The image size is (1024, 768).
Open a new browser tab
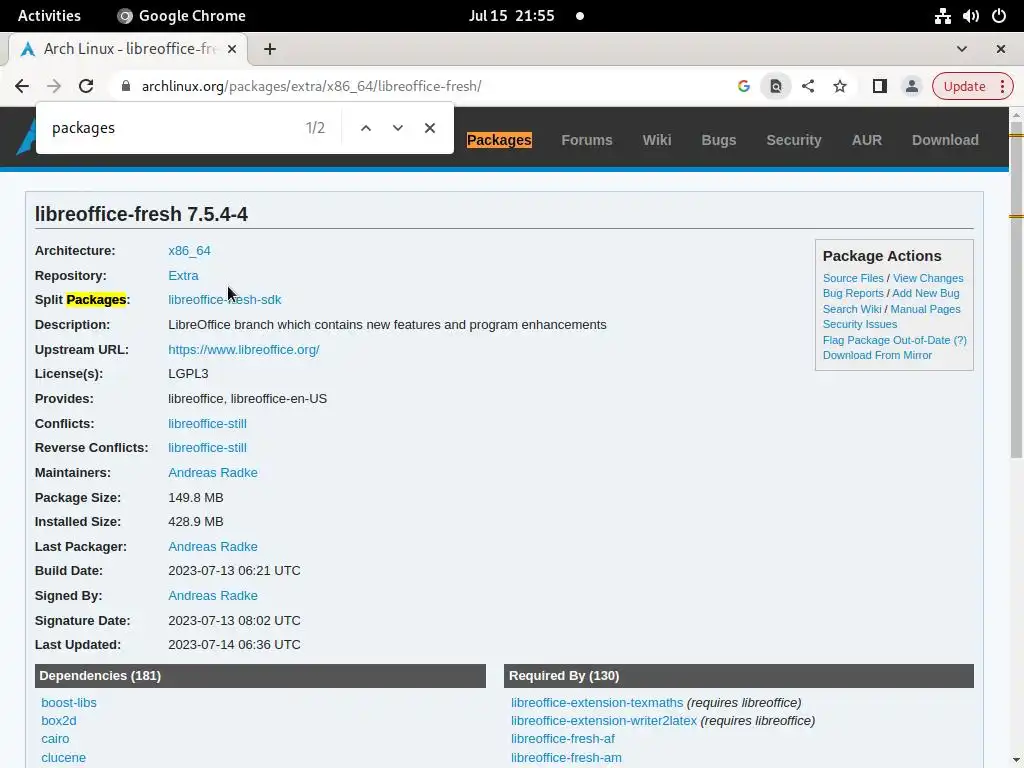pos(270,49)
